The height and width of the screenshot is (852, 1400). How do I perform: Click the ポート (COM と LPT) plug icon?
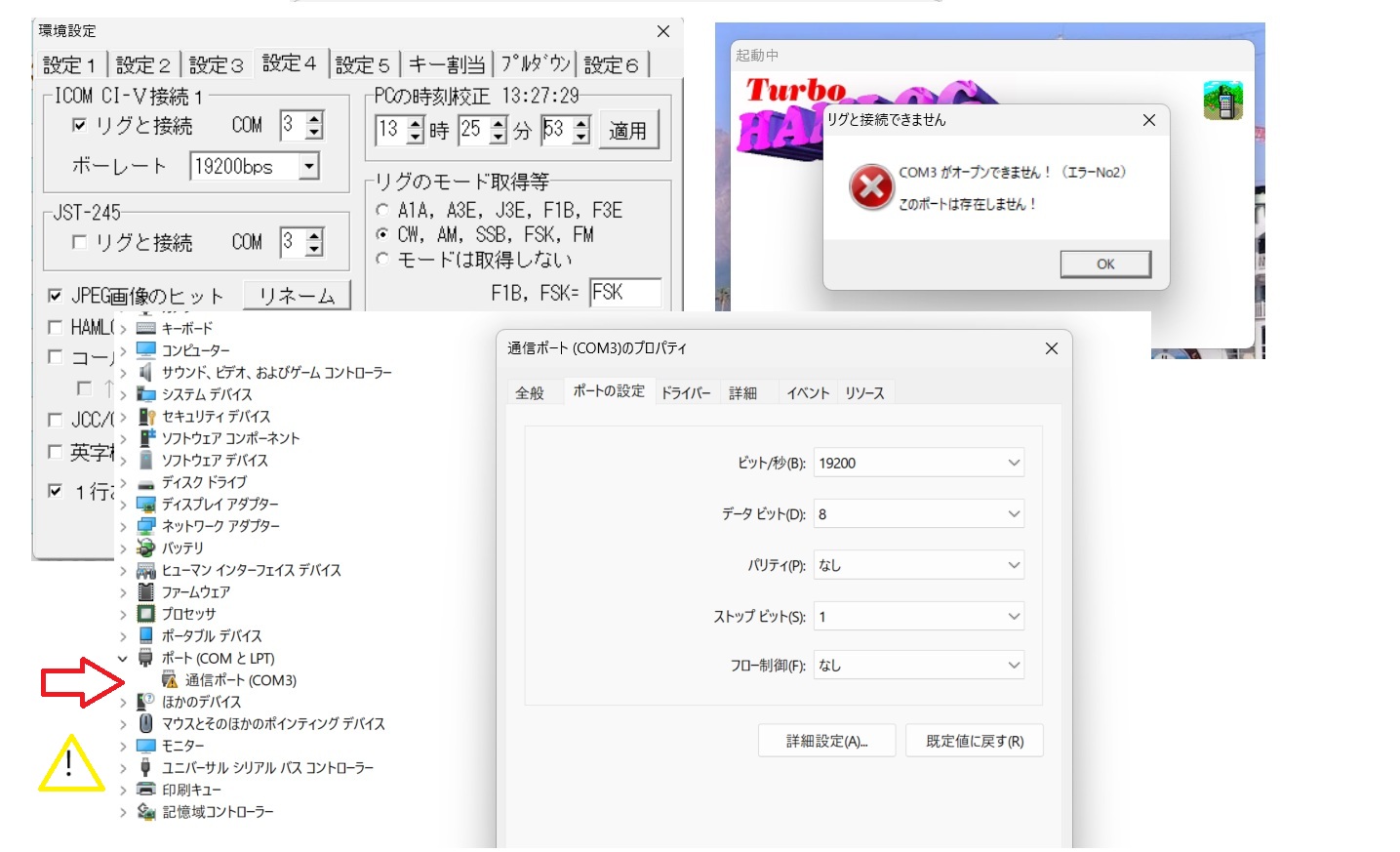pos(146,658)
